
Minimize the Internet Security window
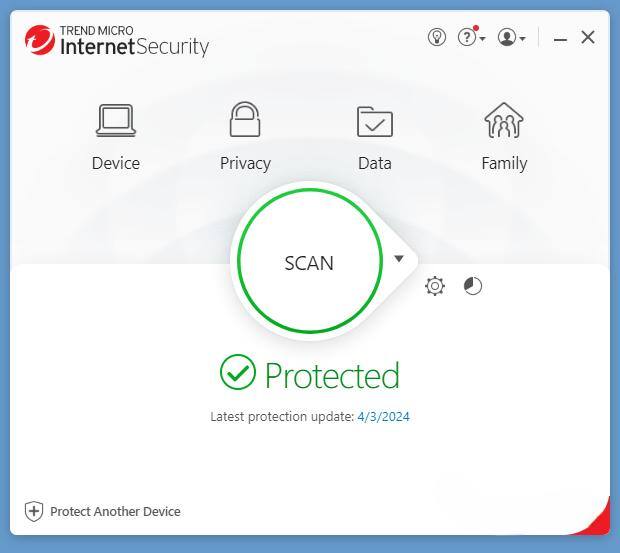[560, 38]
